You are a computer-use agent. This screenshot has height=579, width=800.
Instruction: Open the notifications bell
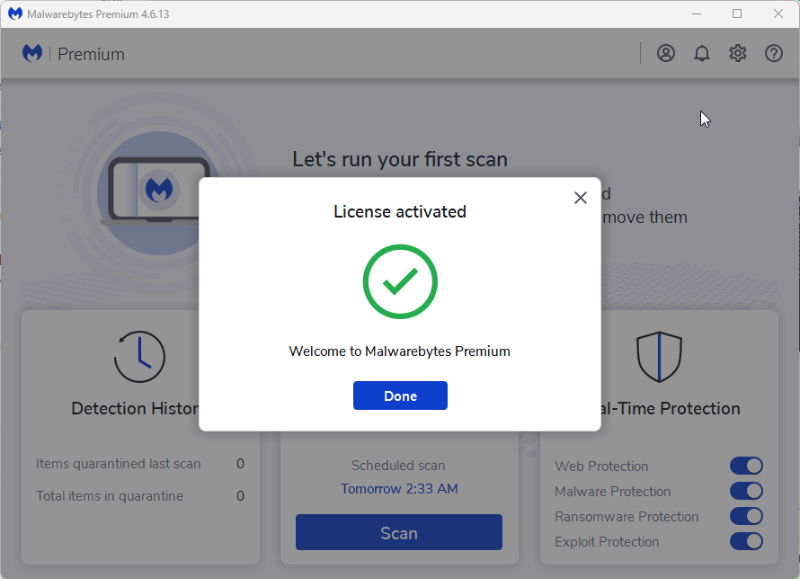coord(702,54)
